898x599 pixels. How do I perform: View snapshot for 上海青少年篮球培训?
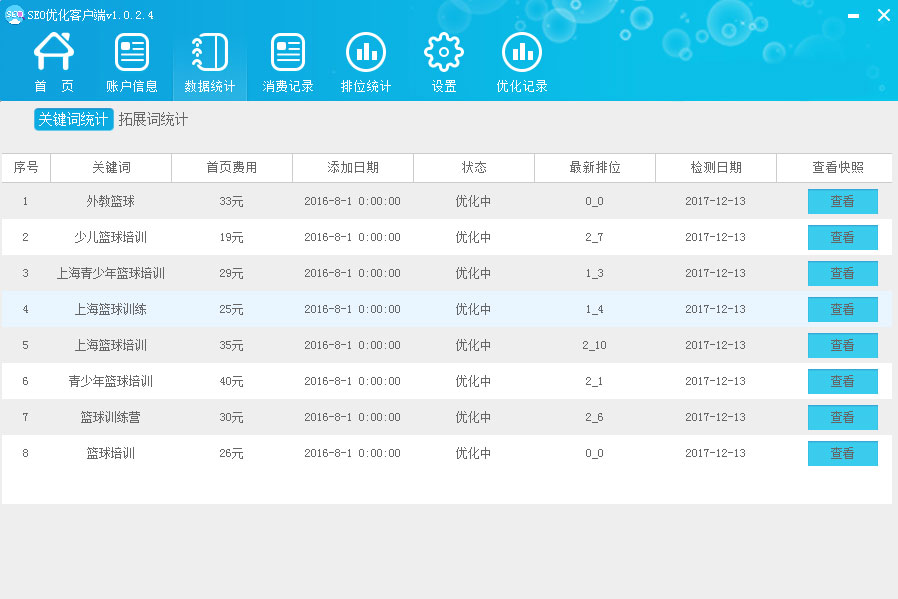coord(842,273)
